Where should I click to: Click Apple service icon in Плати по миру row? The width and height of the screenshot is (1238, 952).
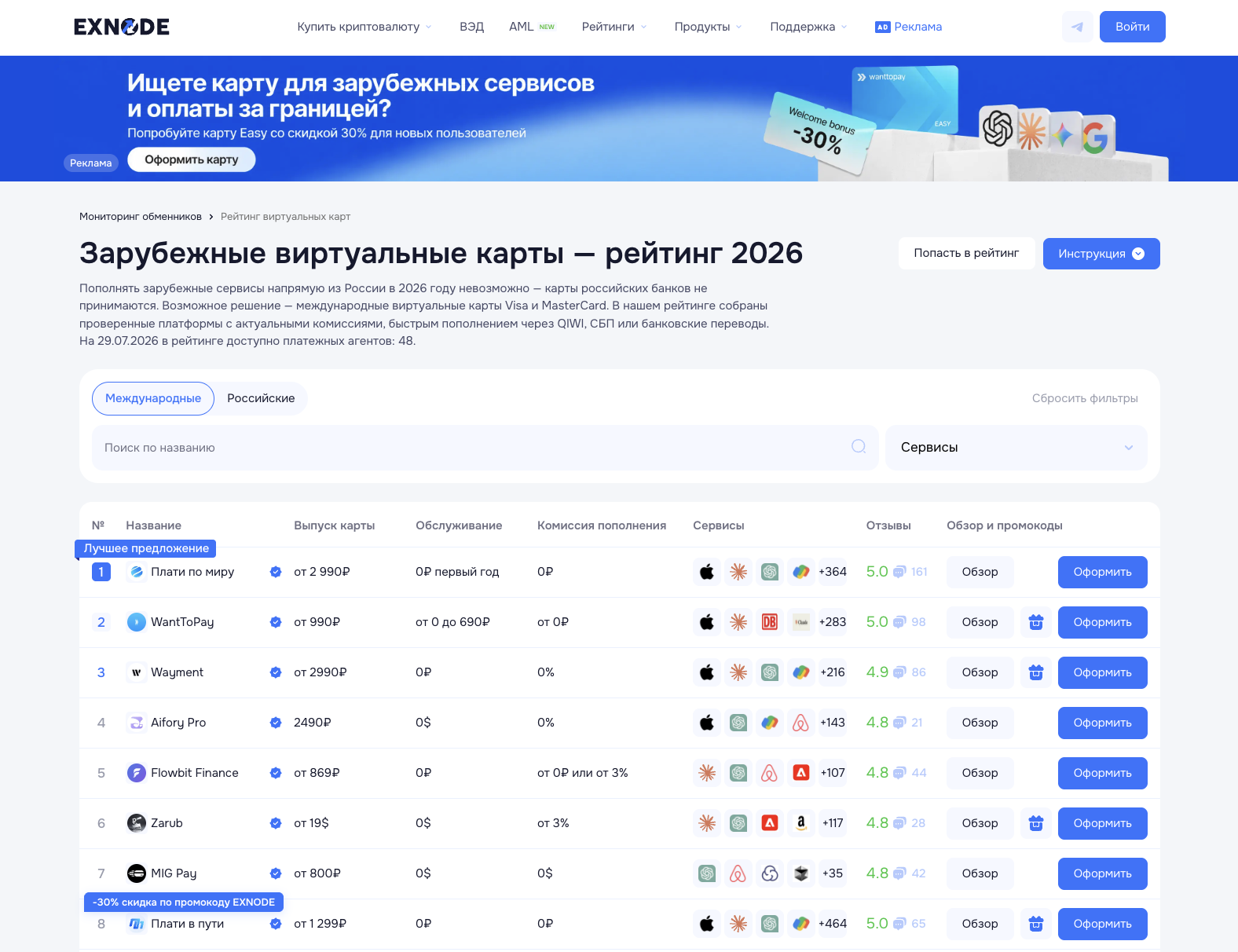click(x=707, y=572)
